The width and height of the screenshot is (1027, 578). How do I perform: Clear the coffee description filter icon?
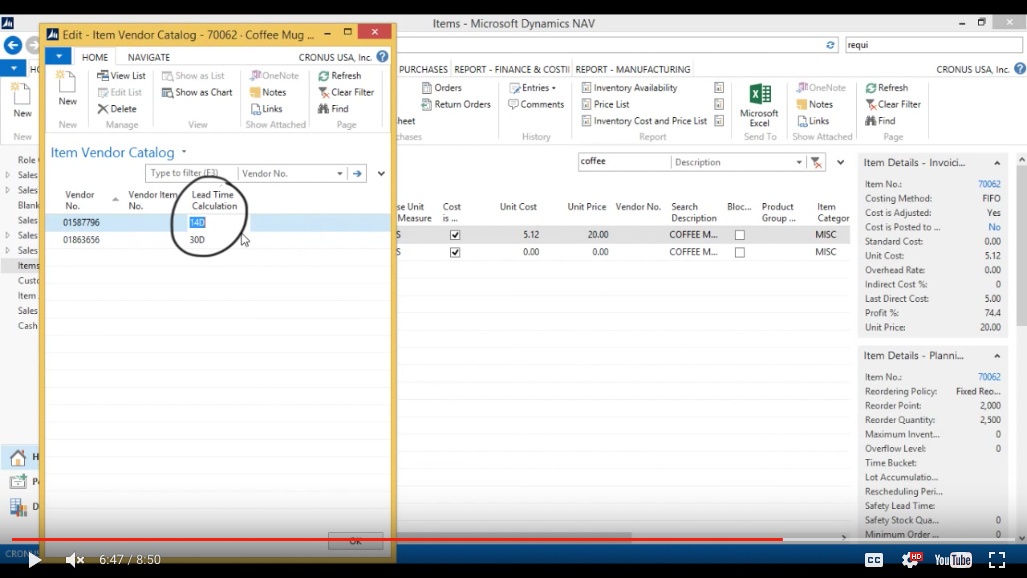(x=816, y=163)
